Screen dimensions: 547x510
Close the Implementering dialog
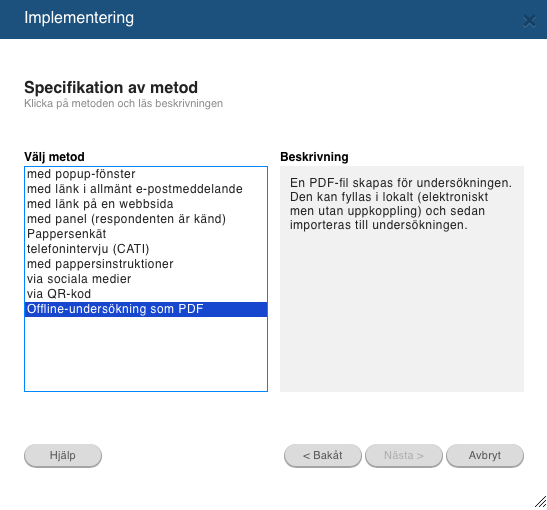(x=529, y=21)
